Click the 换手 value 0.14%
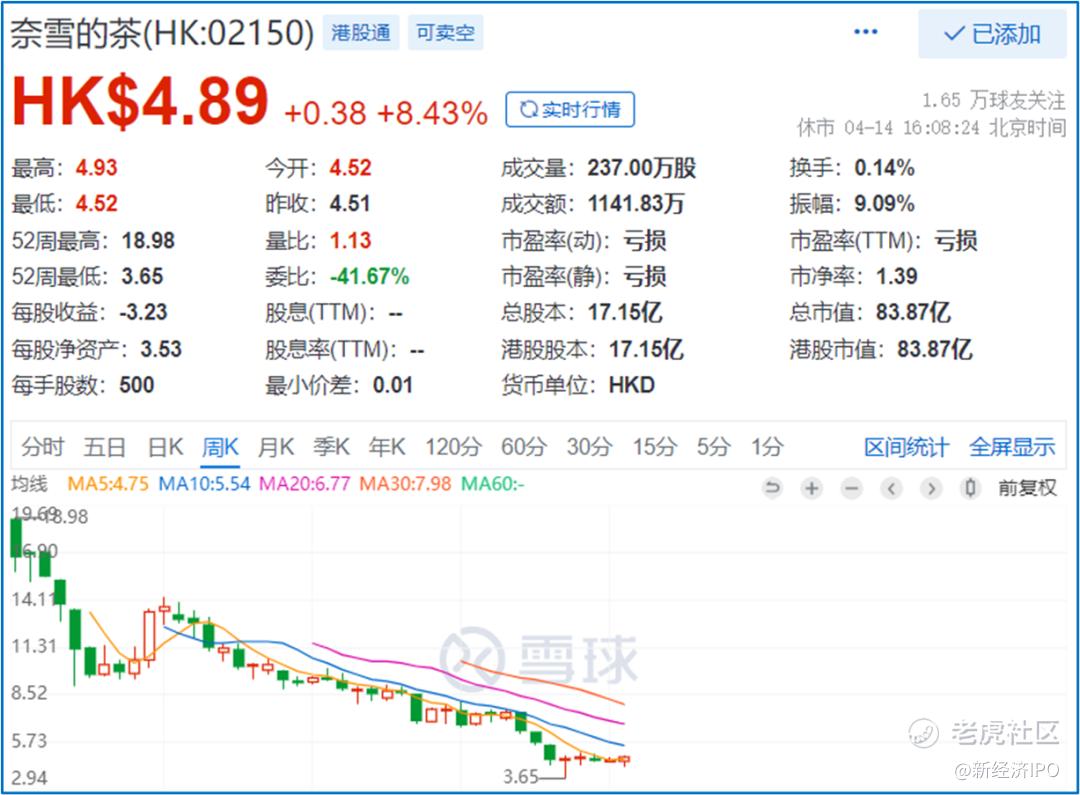 click(884, 167)
